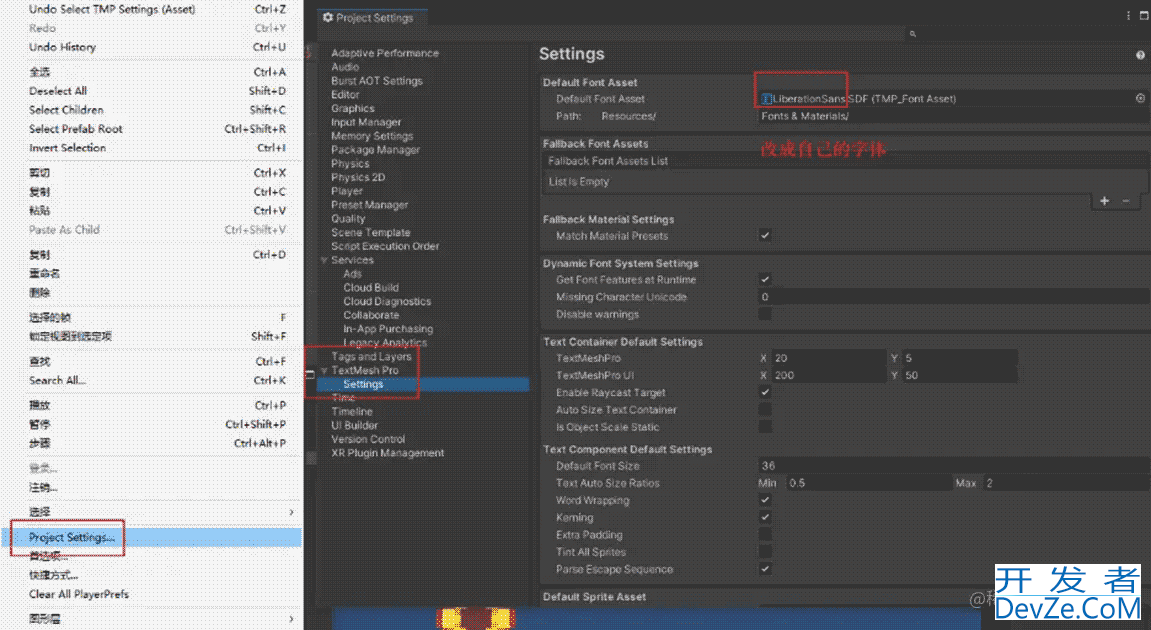Toggle Enable Raycast Target checkbox
This screenshot has width=1151, height=630.
click(x=765, y=392)
